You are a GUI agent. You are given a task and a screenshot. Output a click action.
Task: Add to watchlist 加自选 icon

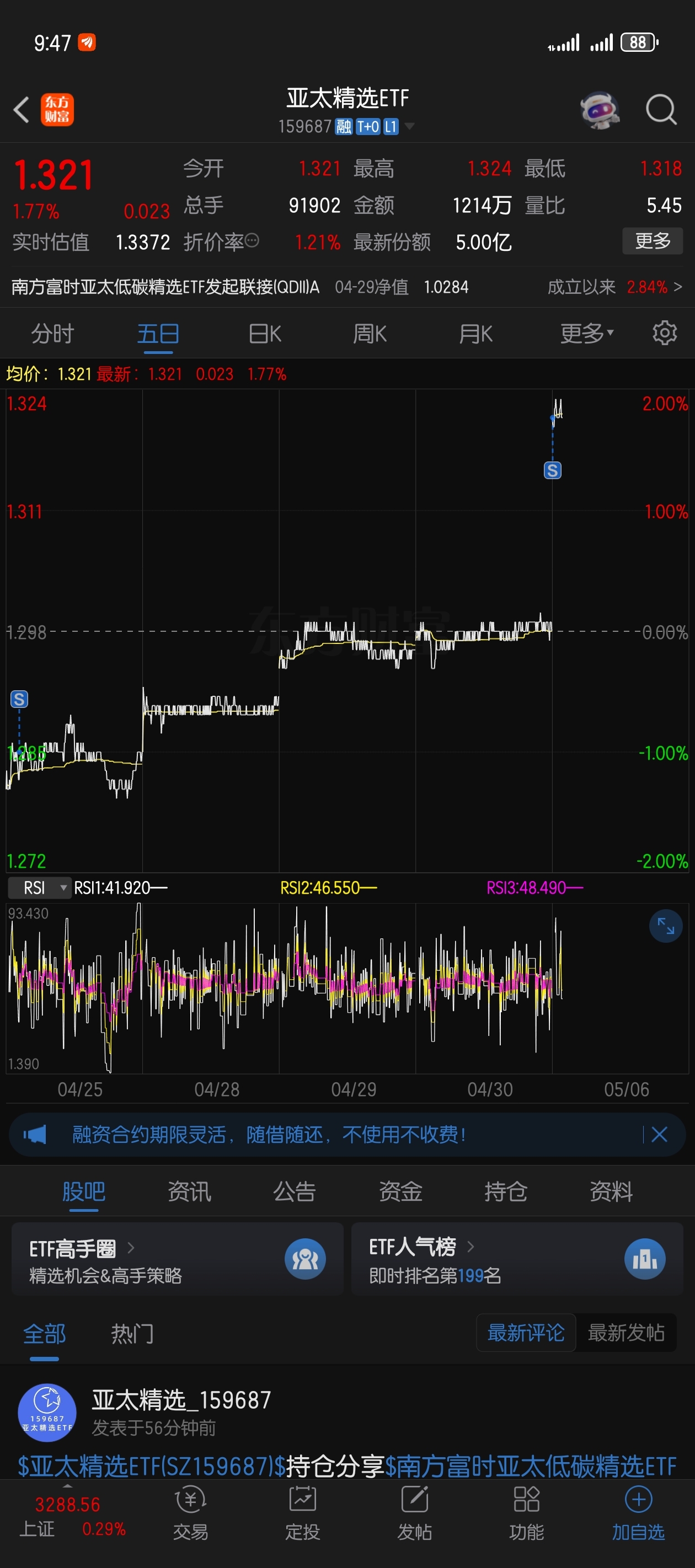tap(639, 1499)
